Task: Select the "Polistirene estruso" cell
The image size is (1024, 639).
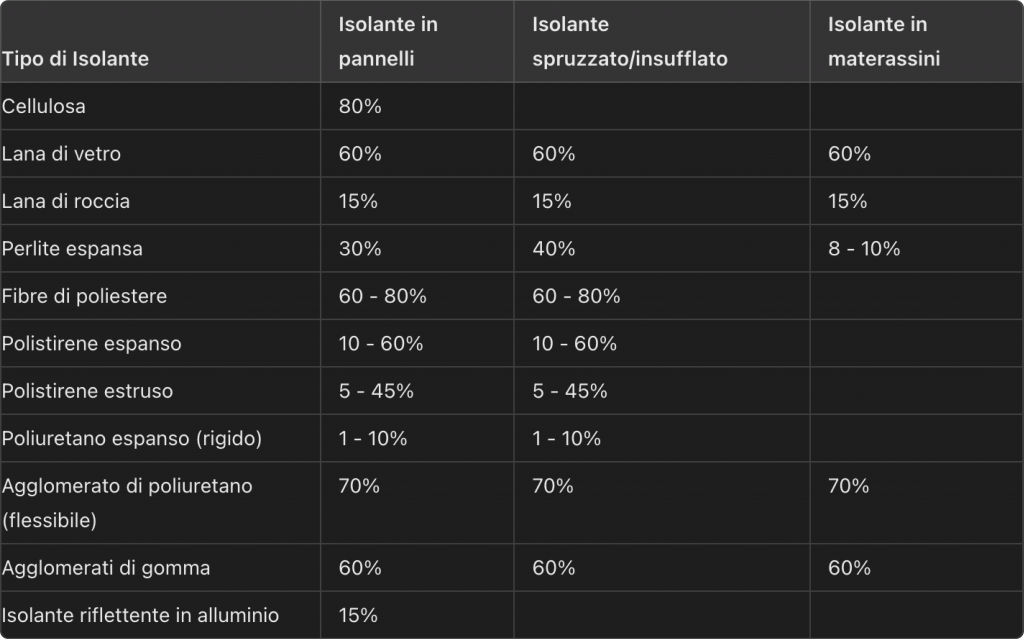Action: coord(88,391)
